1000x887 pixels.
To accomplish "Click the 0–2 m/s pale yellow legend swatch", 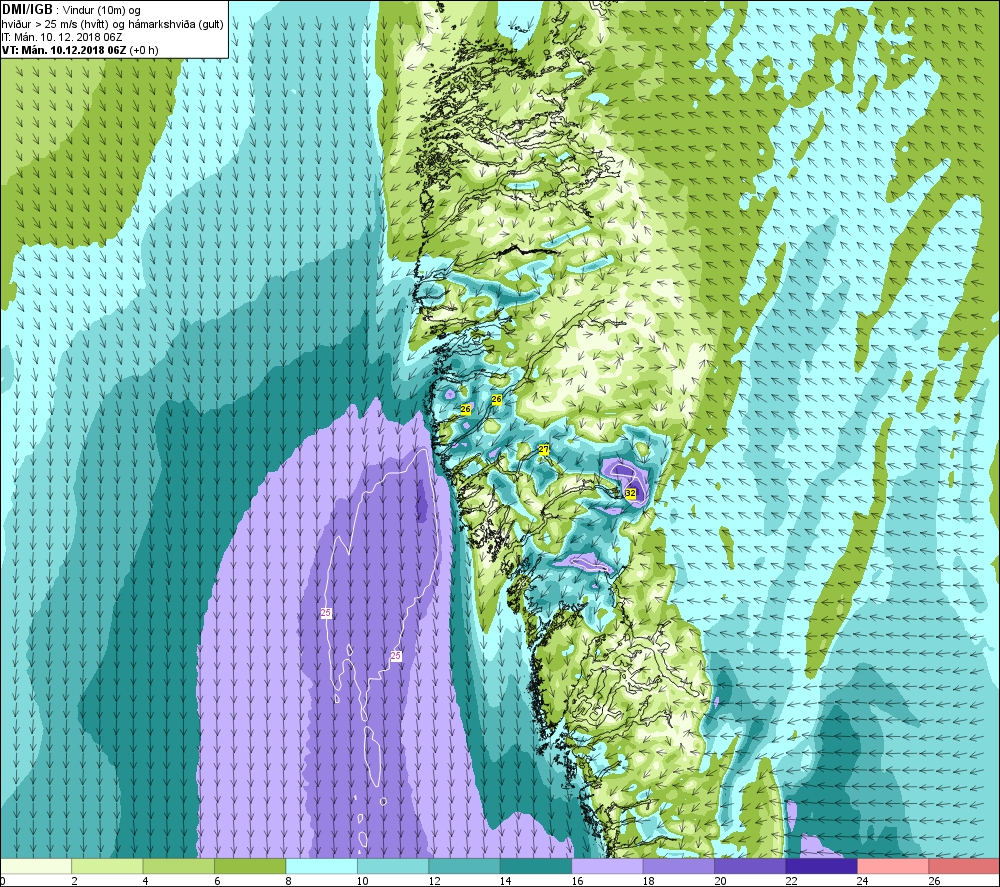I will (x=36, y=866).
